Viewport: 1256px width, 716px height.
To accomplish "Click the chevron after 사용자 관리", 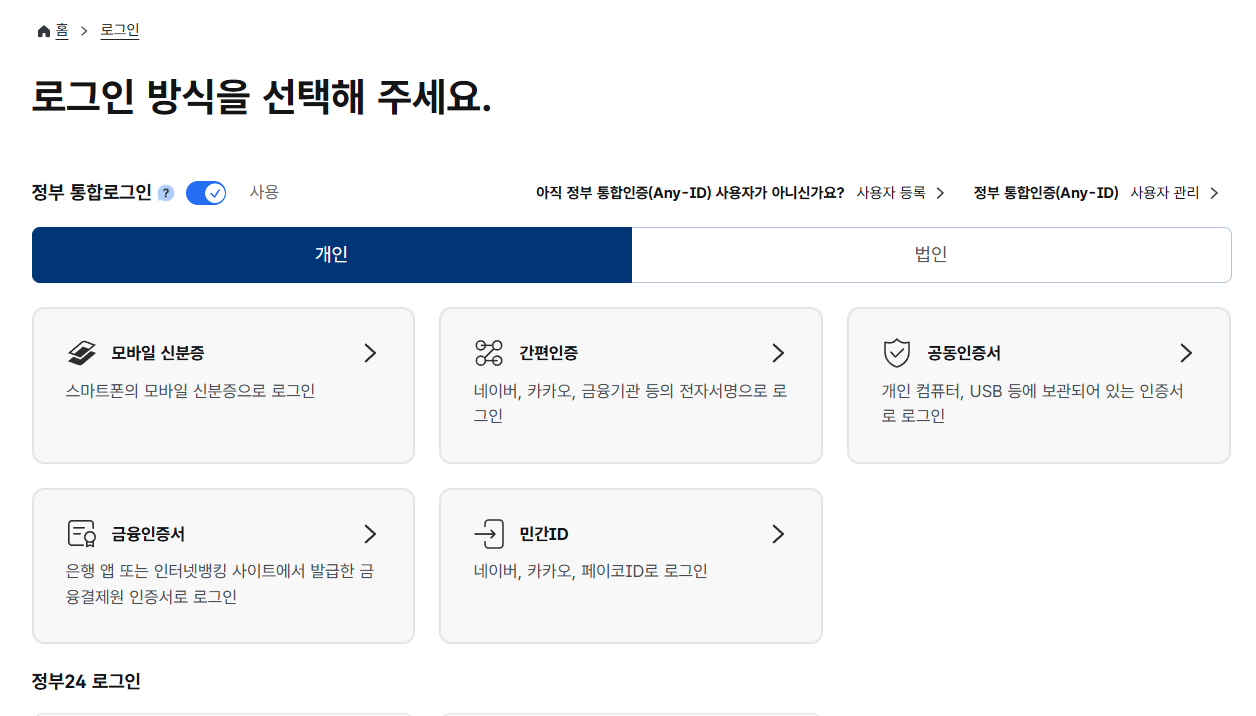I will [x=1214, y=193].
